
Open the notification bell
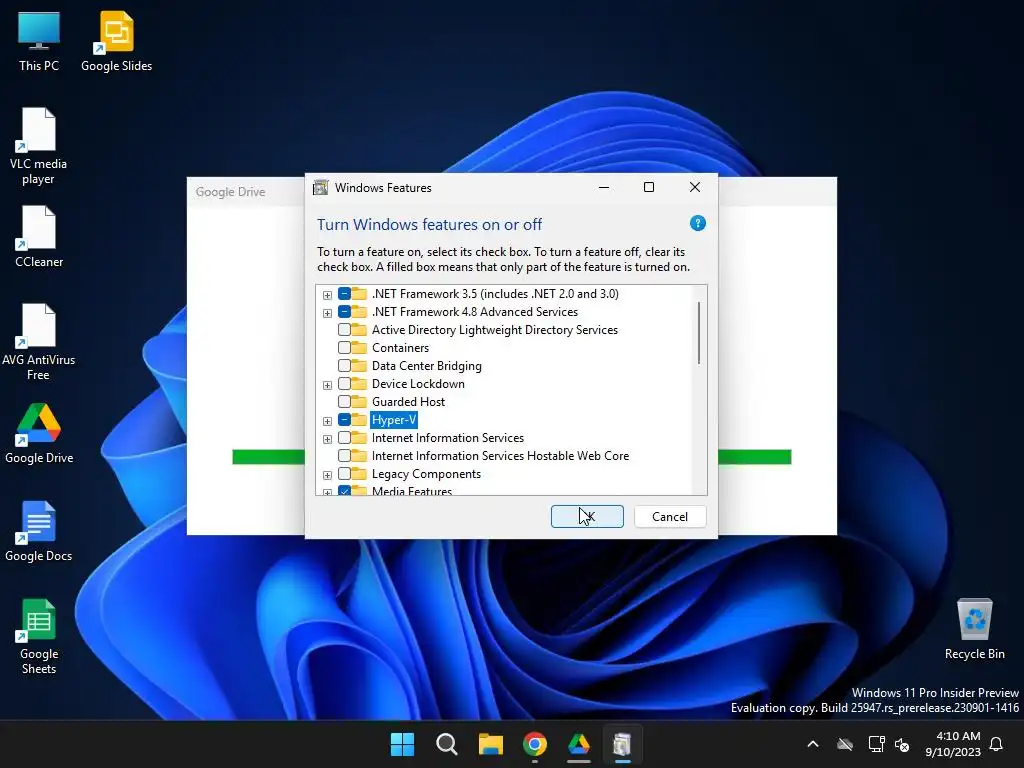(996, 744)
